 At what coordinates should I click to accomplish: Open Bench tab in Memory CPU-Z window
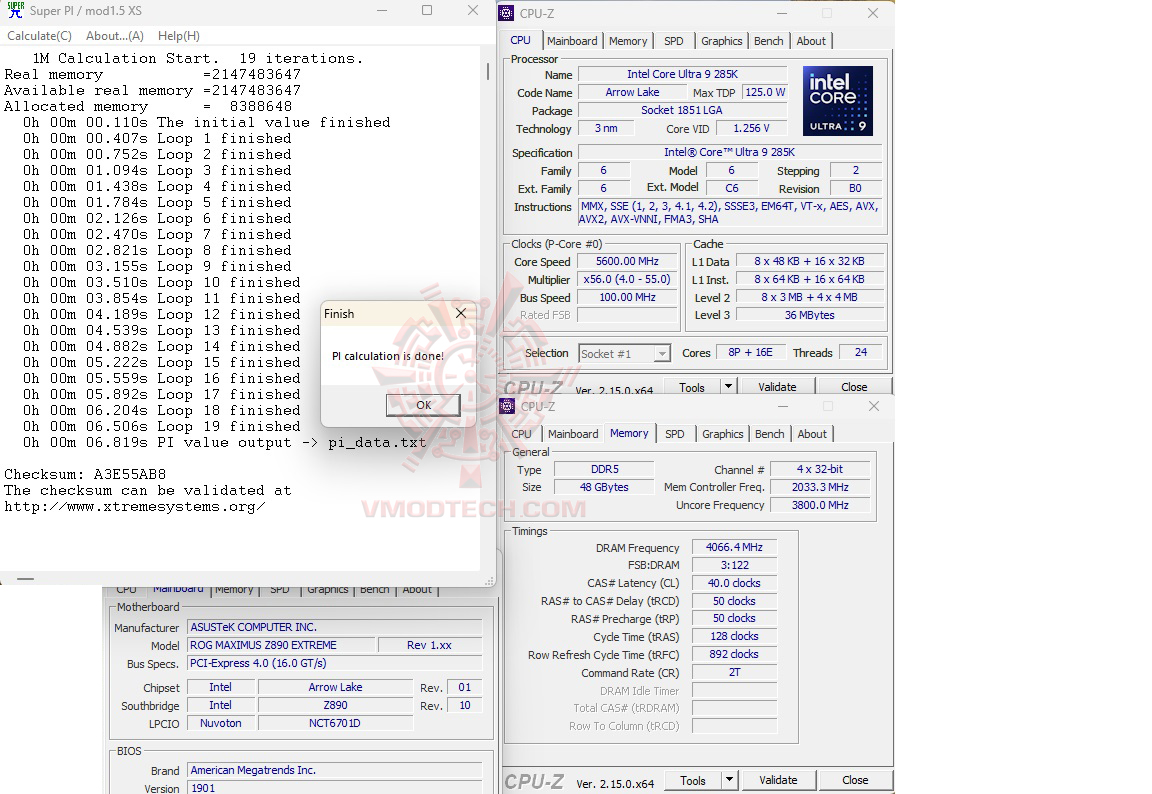769,434
